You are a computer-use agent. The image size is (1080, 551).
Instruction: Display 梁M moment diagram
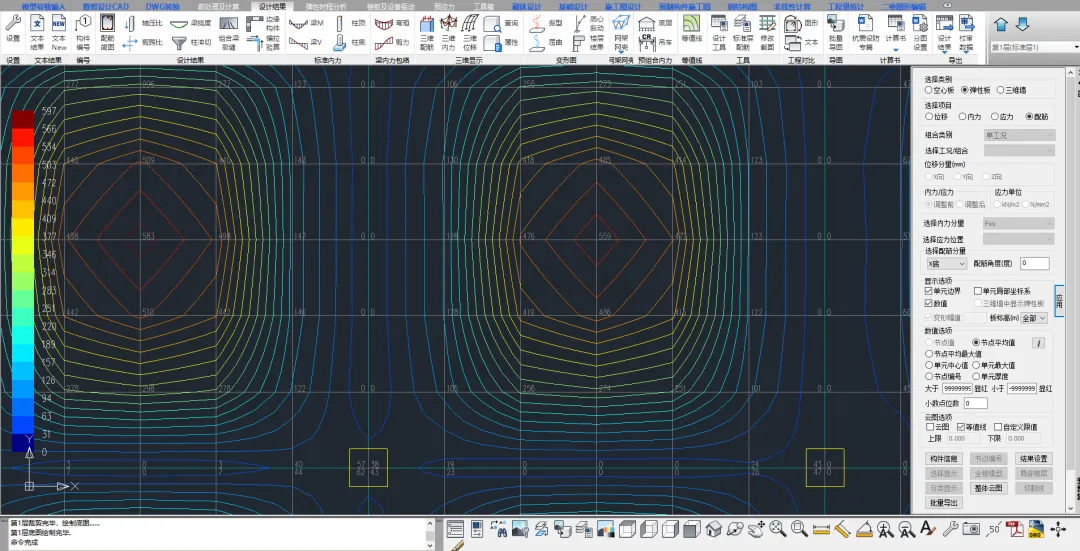click(306, 23)
